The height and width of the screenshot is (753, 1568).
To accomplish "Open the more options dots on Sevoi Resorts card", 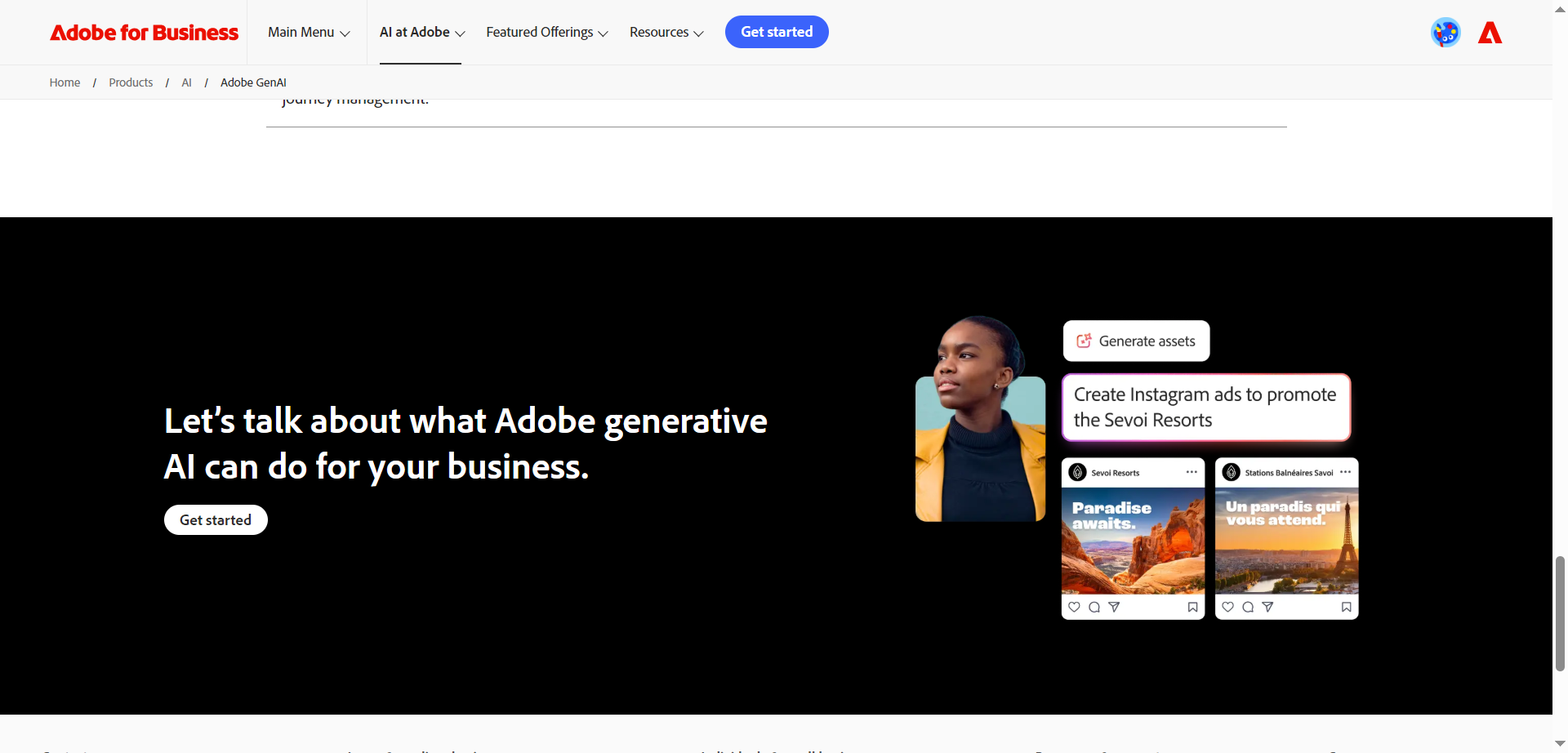I will [1192, 472].
